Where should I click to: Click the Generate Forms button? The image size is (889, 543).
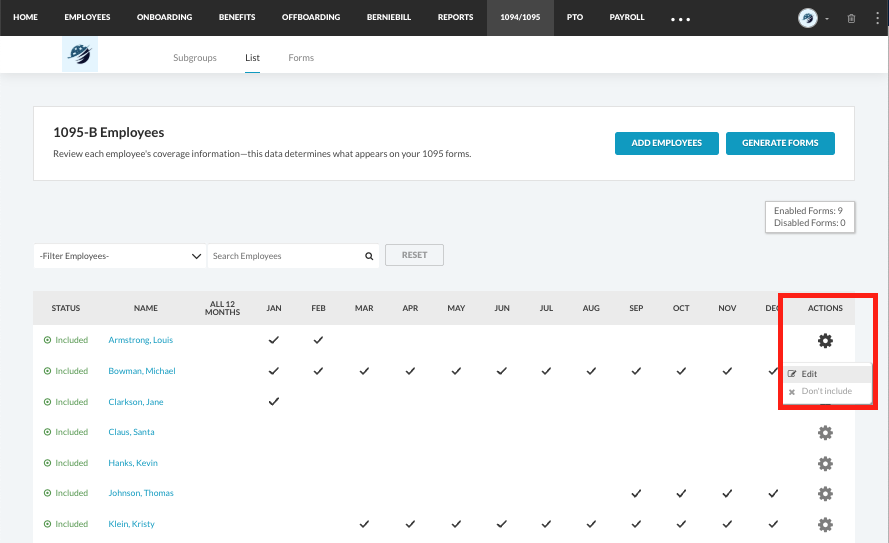click(780, 143)
